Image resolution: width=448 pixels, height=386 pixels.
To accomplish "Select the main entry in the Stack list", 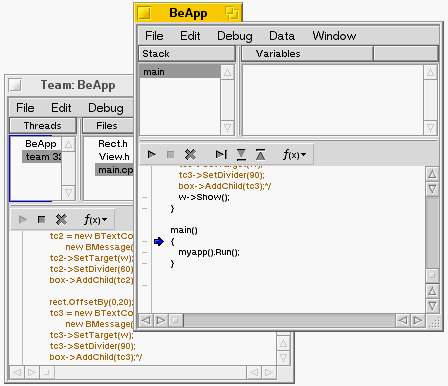I will (180, 72).
